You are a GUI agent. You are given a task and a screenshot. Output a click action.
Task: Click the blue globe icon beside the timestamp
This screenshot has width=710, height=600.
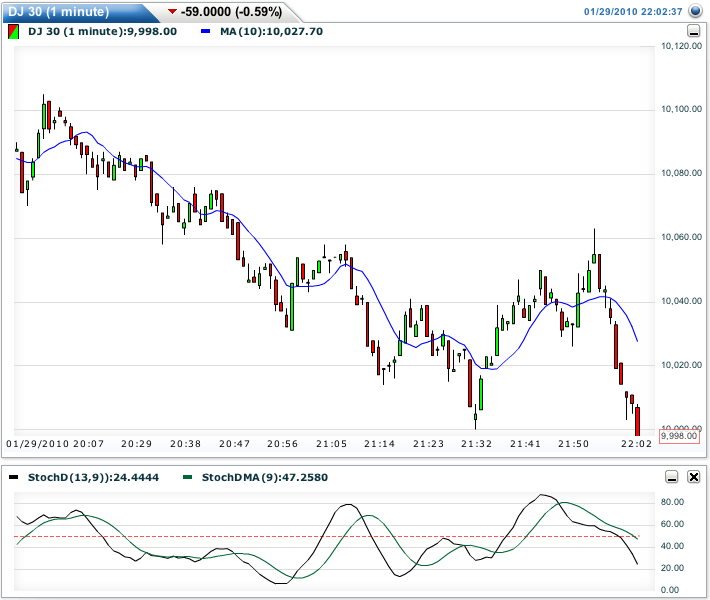point(695,11)
